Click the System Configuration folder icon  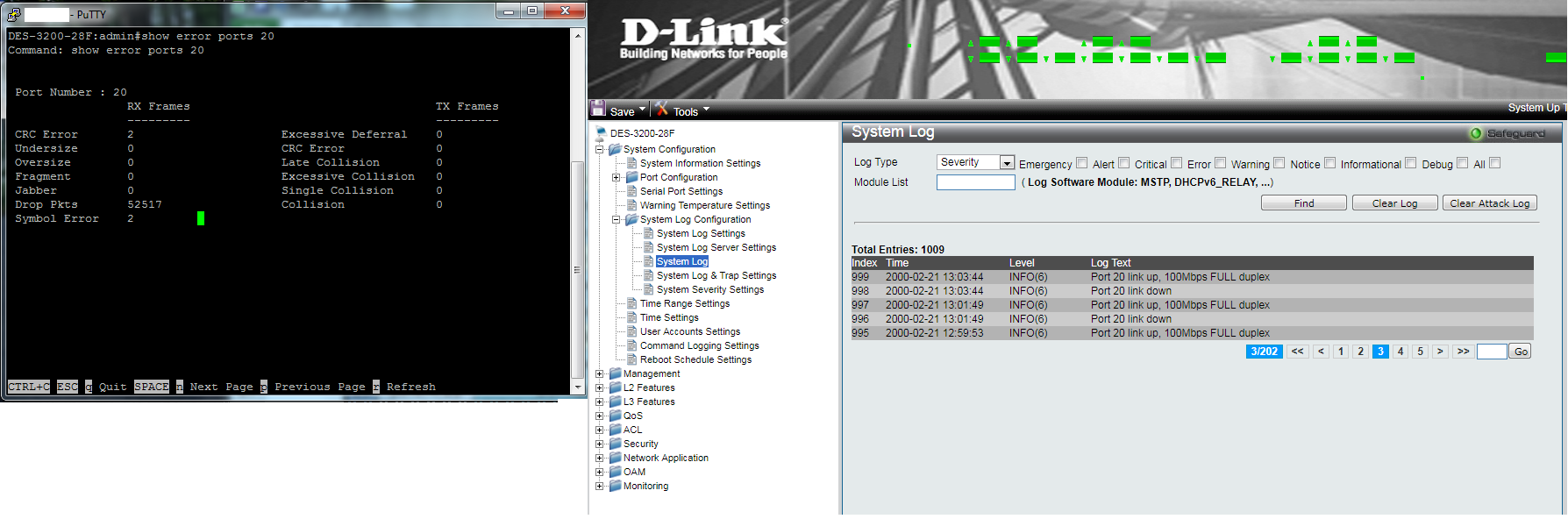(x=615, y=149)
